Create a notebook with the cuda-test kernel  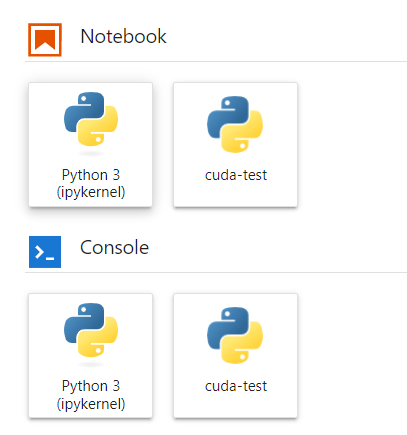coord(235,145)
